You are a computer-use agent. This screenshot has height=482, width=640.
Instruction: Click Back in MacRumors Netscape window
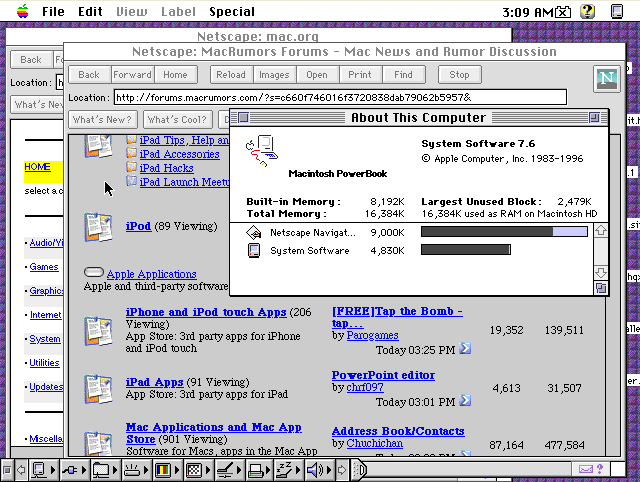(89, 75)
